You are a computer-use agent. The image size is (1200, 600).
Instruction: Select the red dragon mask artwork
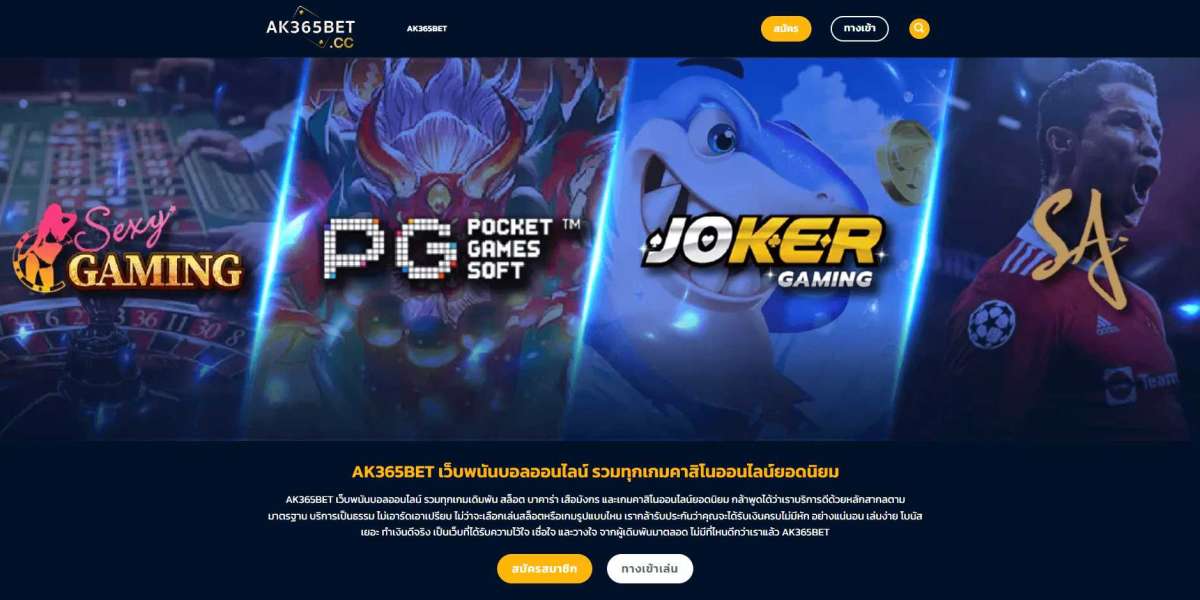[x=442, y=150]
